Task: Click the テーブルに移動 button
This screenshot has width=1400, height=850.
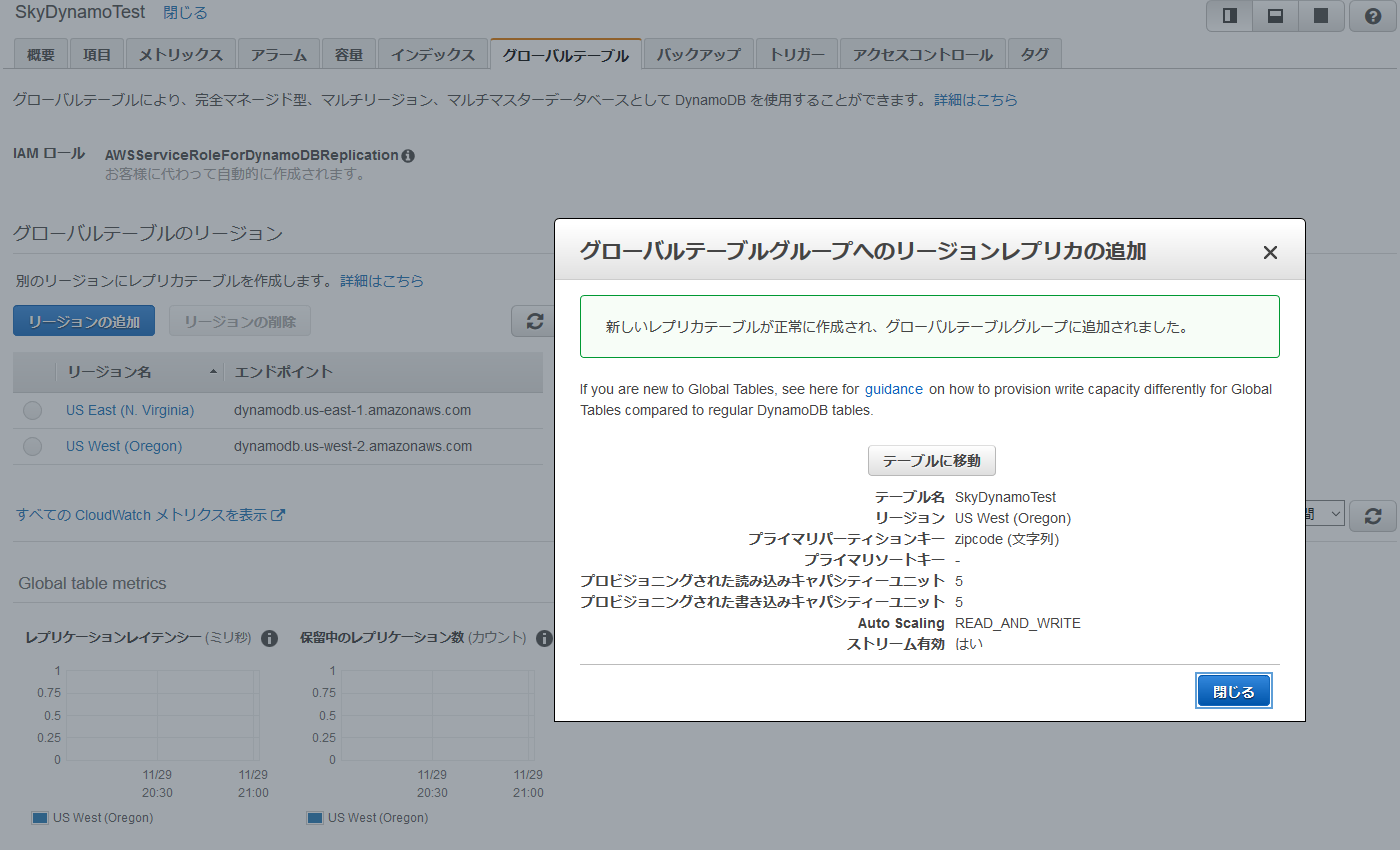Action: 932,461
